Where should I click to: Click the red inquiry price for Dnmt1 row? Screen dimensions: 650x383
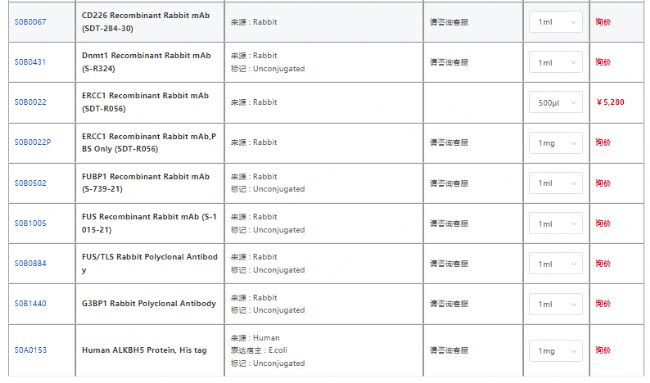[603, 62]
